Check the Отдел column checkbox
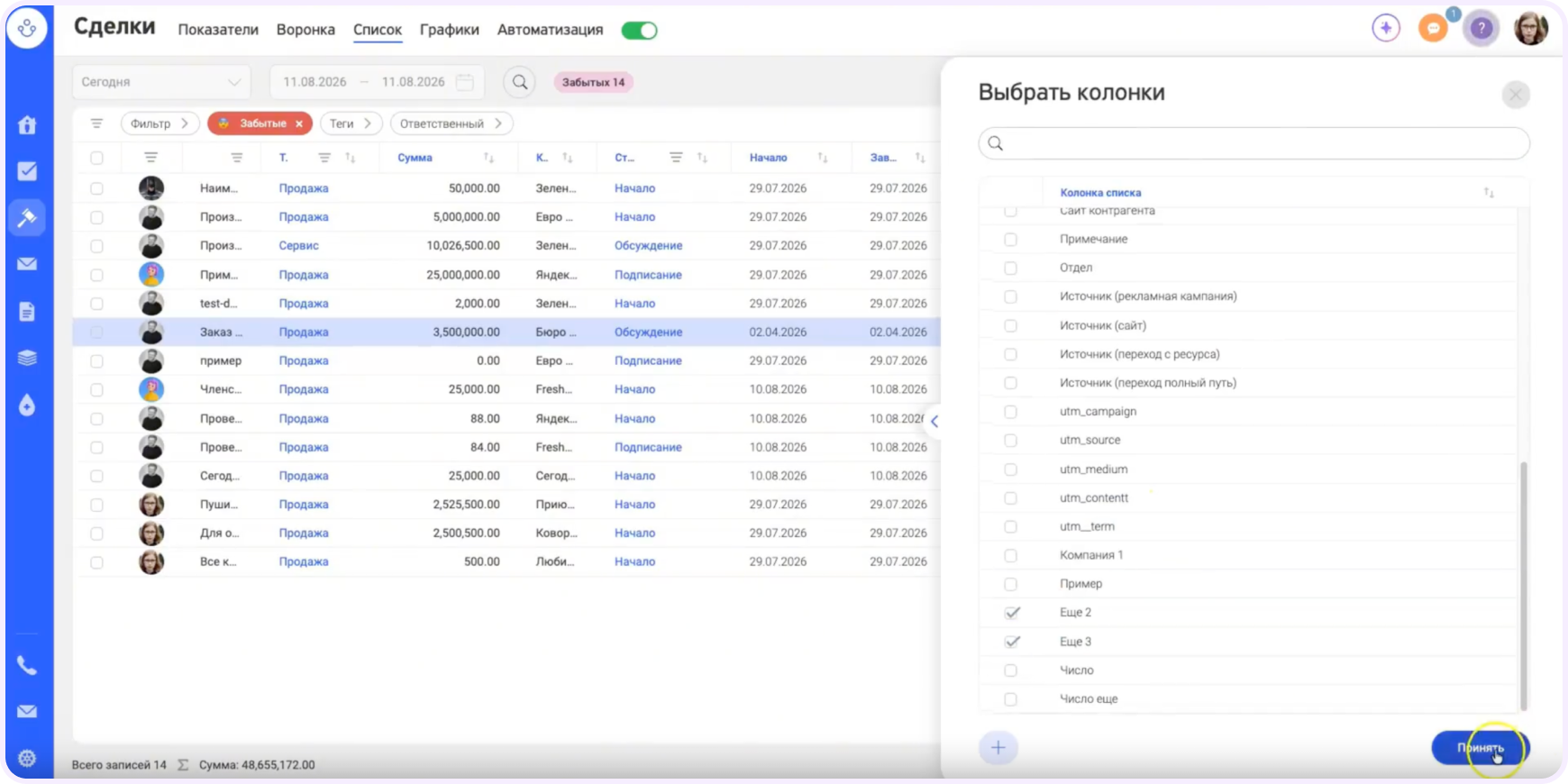Viewport: 1568px width, 784px height. click(1010, 269)
